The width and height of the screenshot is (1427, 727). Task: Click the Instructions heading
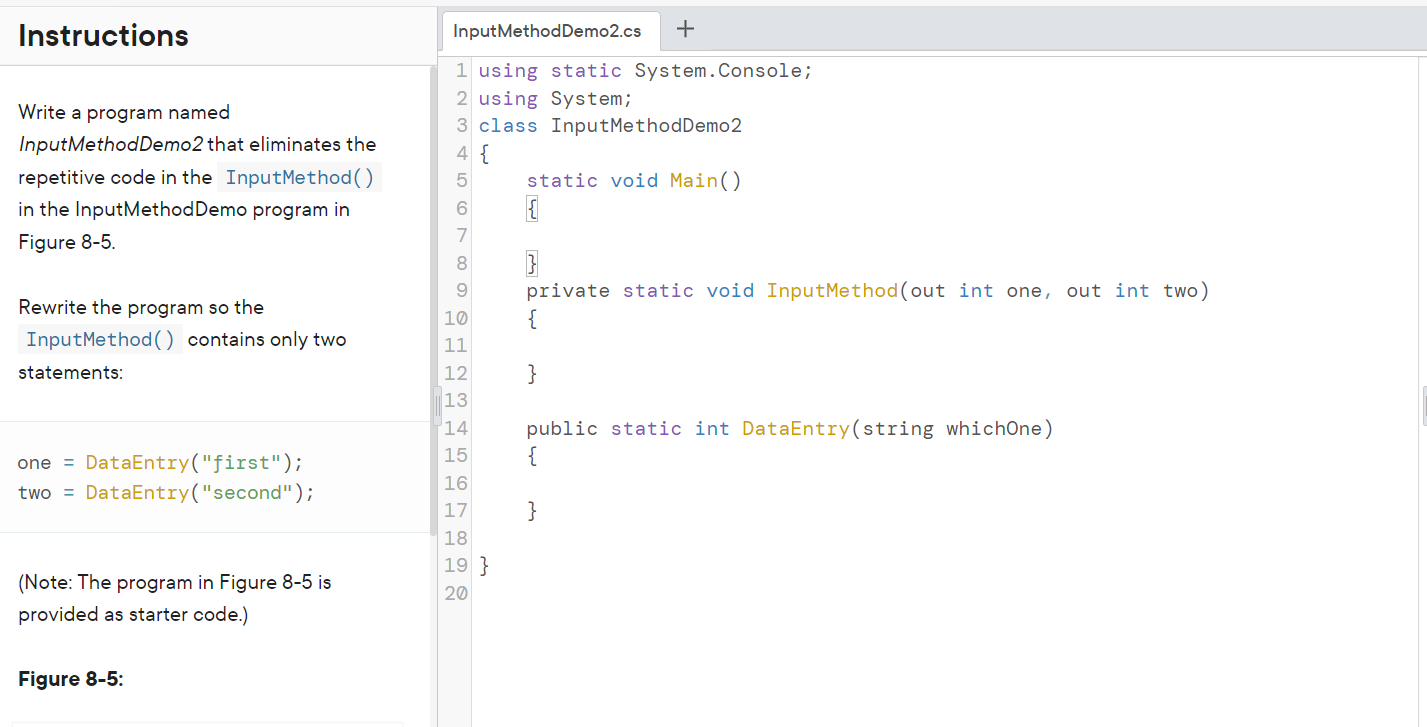pos(103,35)
